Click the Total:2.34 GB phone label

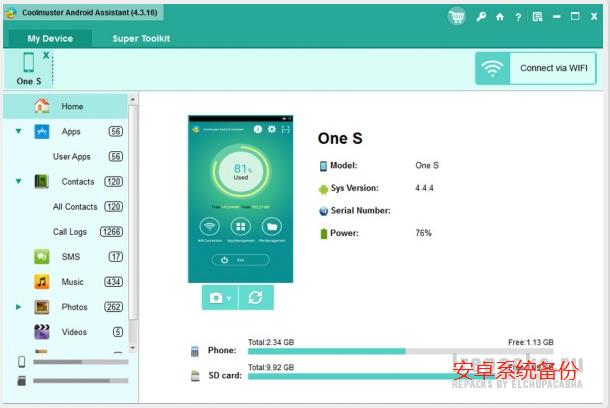click(x=271, y=342)
